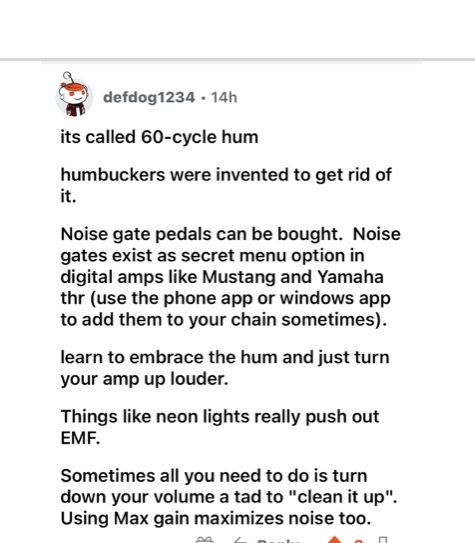This screenshot has height=543, width=475.
Task: Upvote the comment with orange arrow
Action: coord(334,540)
